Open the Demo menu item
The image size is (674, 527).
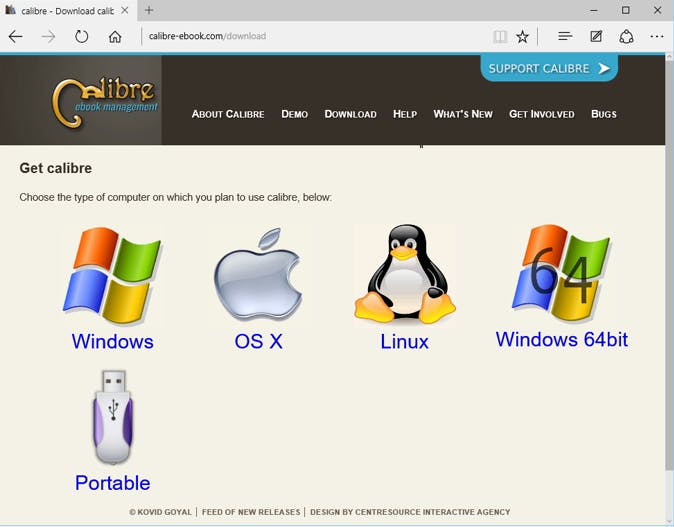294,114
